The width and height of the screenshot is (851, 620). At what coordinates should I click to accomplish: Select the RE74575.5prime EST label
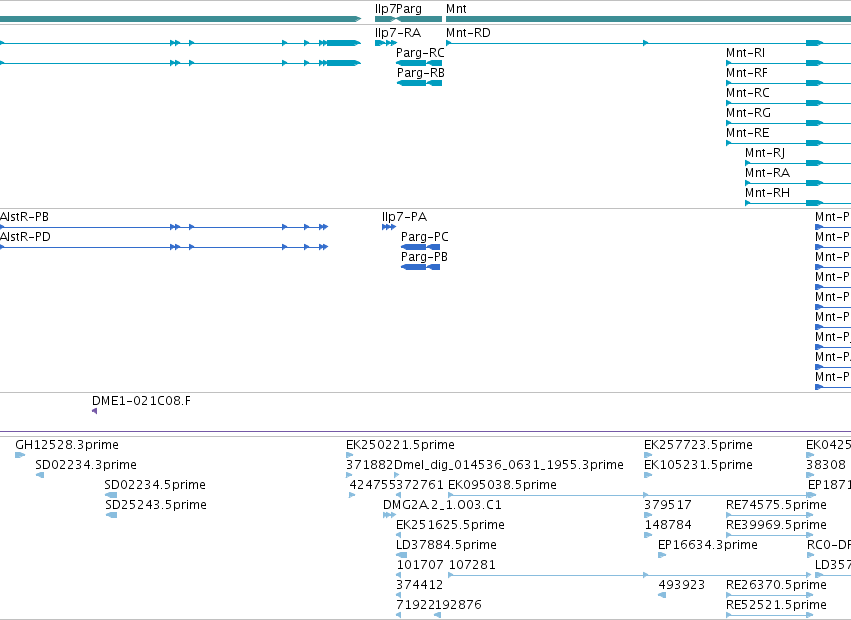776,505
